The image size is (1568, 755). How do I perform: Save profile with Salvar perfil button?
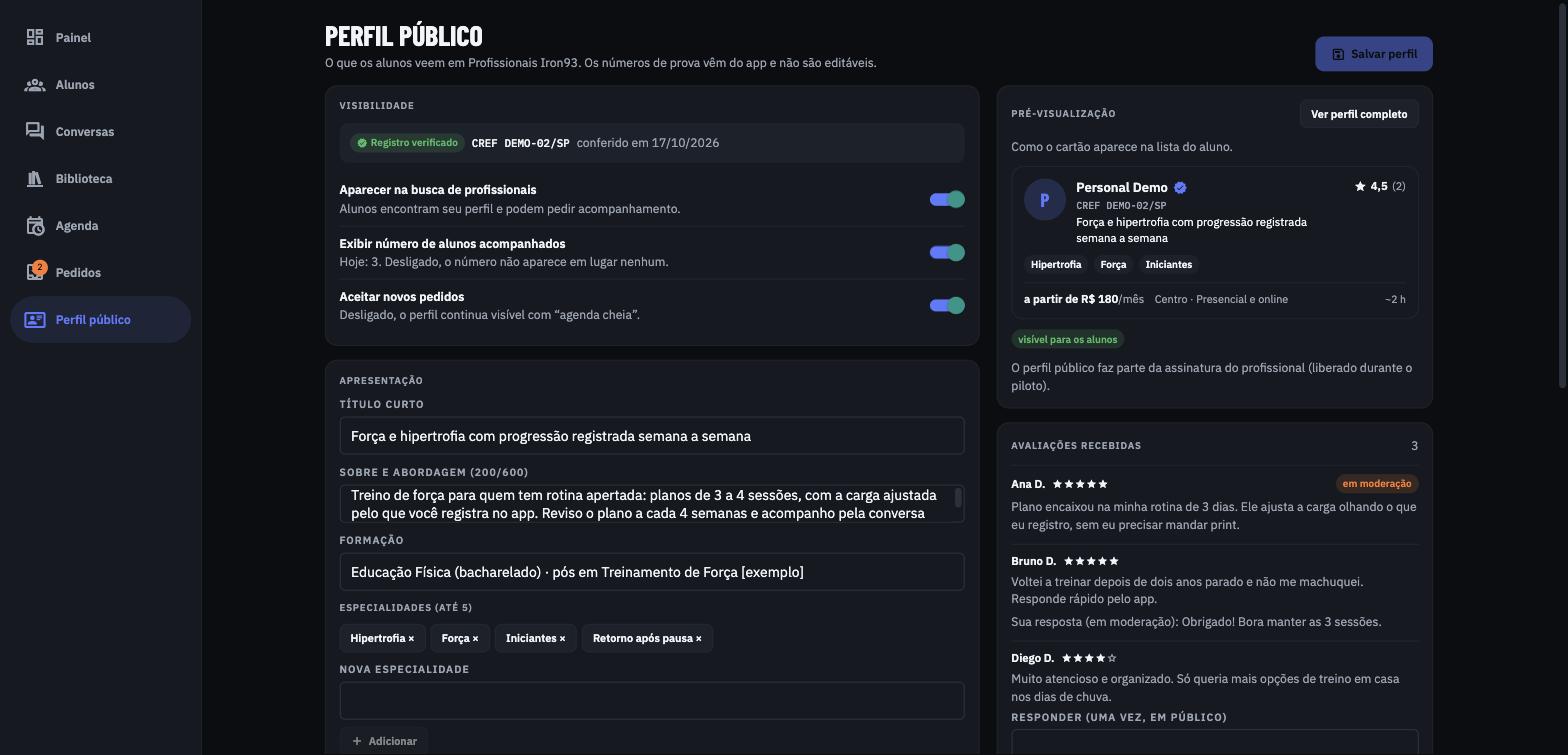click(x=1374, y=54)
